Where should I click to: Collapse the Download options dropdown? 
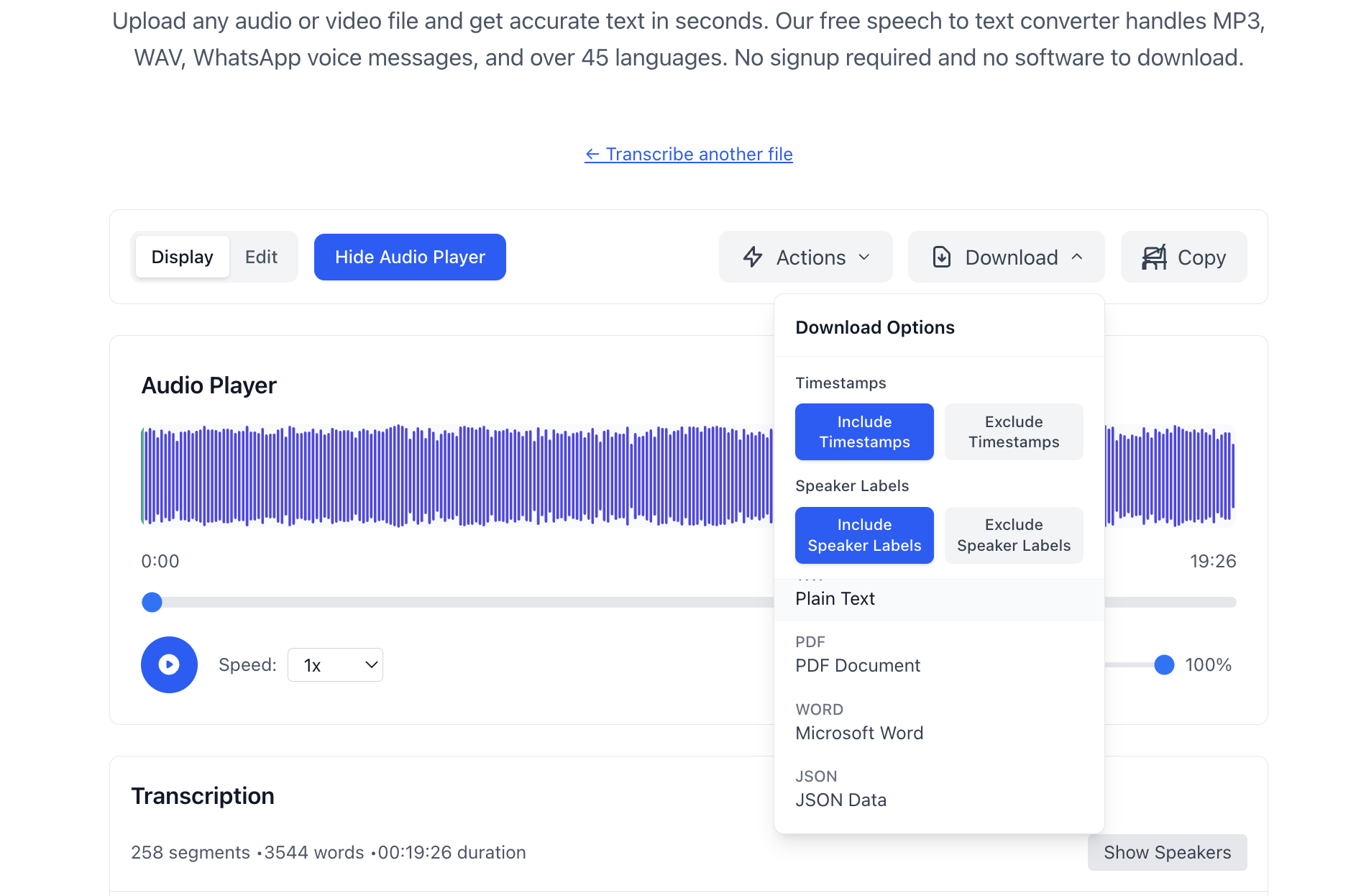tap(1005, 257)
